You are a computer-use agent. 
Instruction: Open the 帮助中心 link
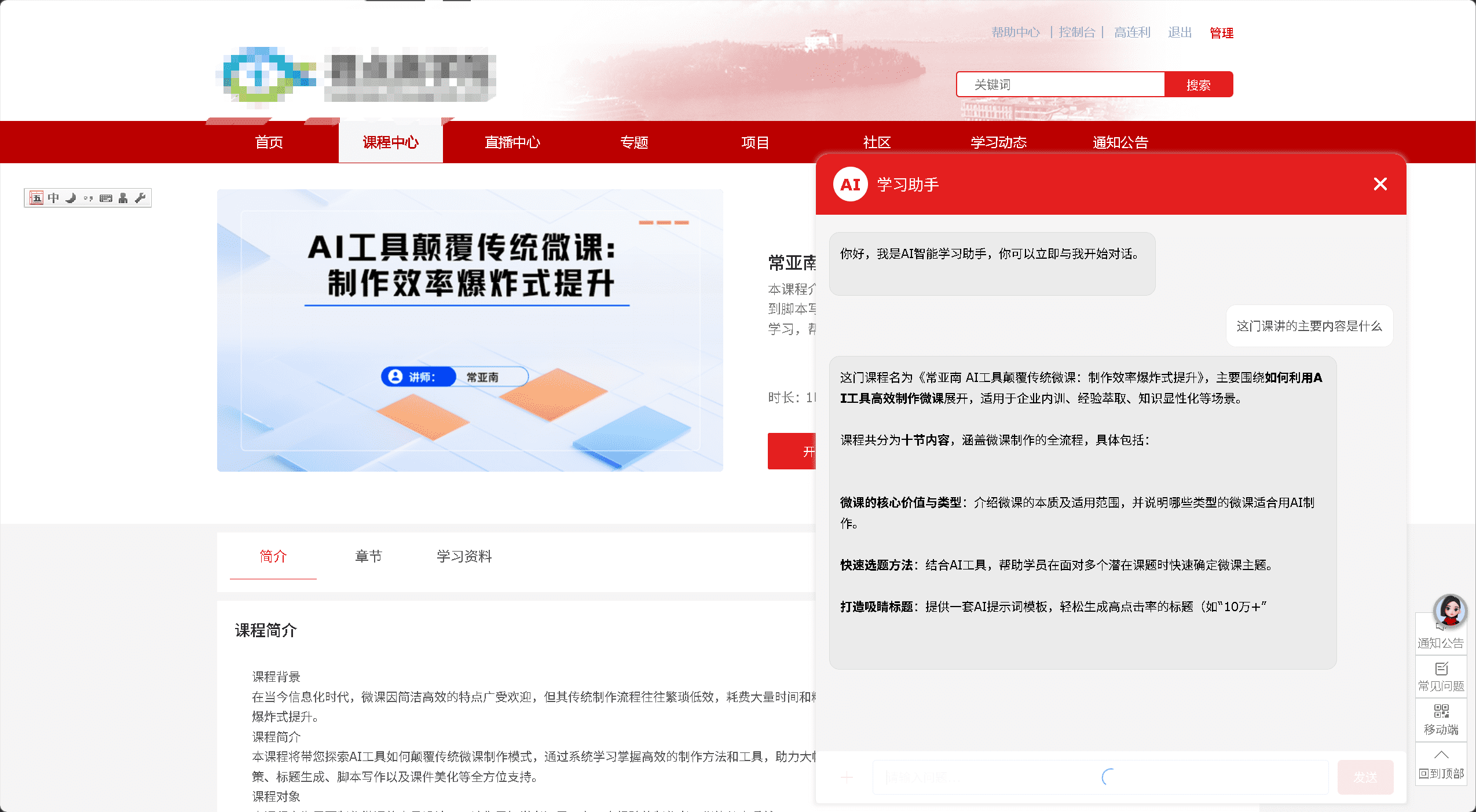(x=1015, y=32)
